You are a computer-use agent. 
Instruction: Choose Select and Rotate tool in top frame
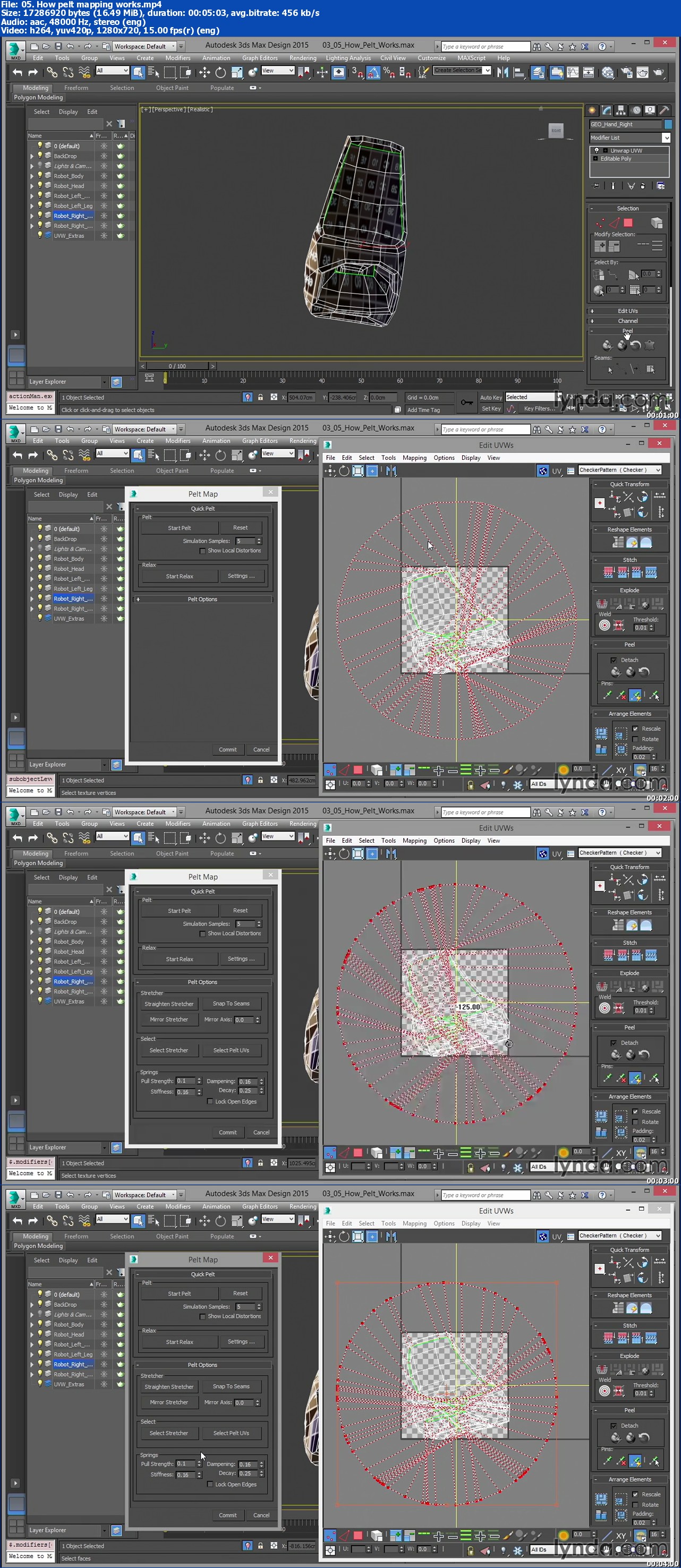(220, 72)
